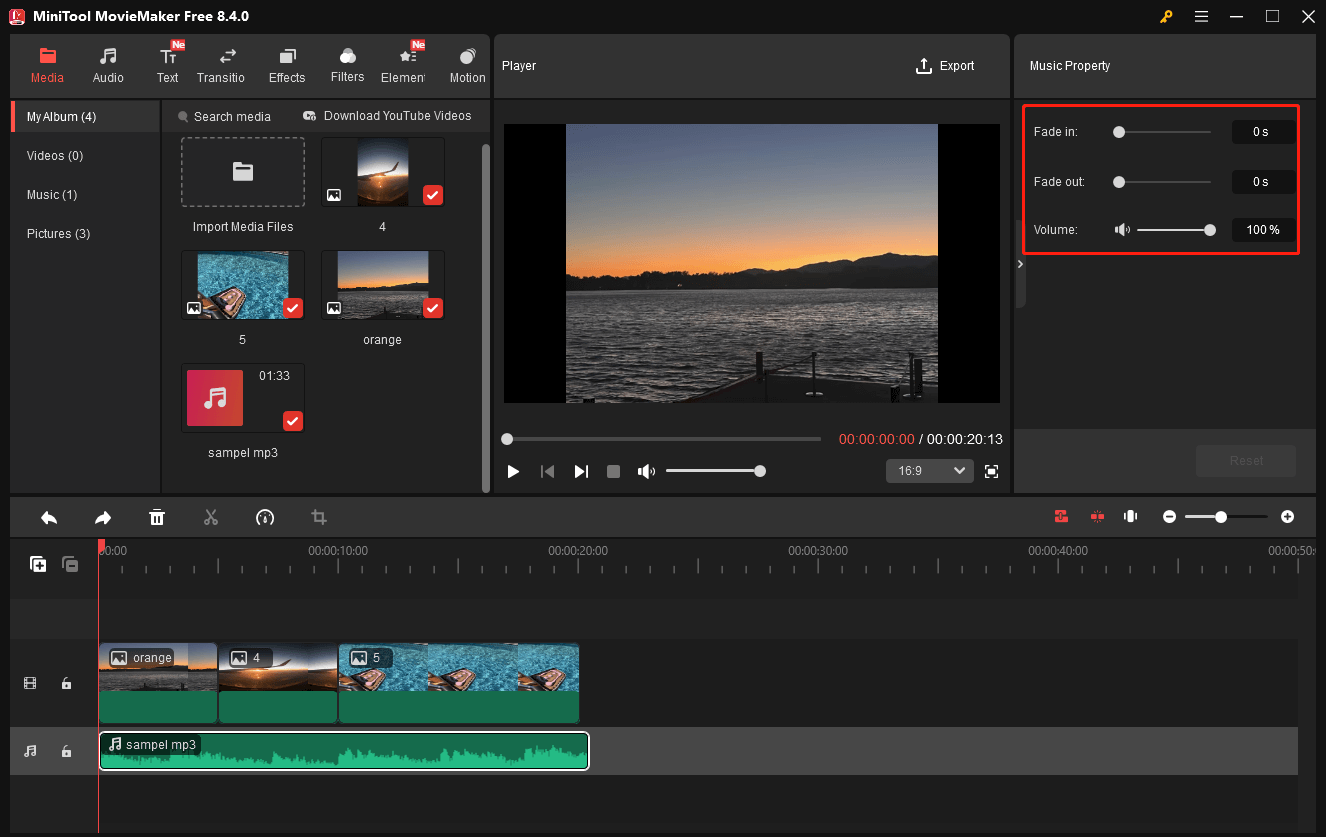
Task: Select the sampel mp3 clip on the timeline
Action: (344, 751)
